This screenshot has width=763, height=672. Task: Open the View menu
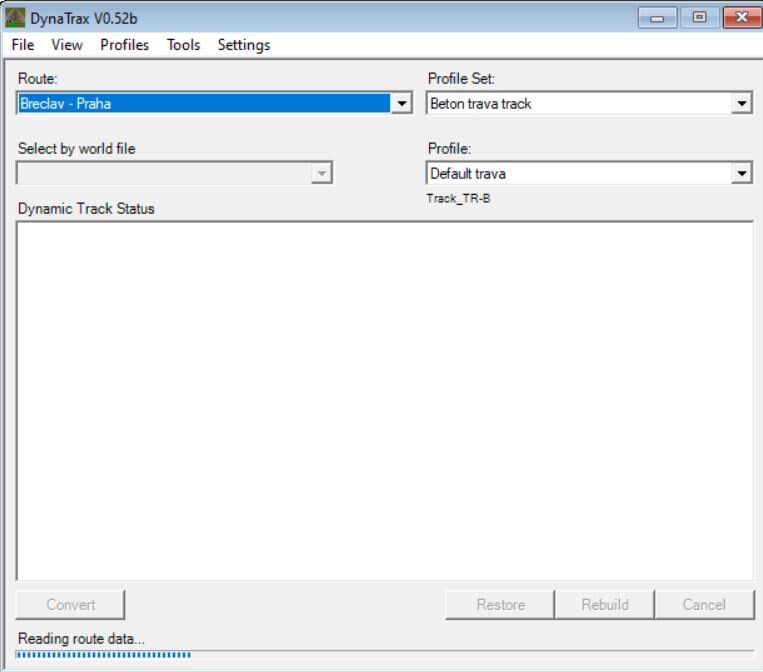pyautogui.click(x=67, y=45)
